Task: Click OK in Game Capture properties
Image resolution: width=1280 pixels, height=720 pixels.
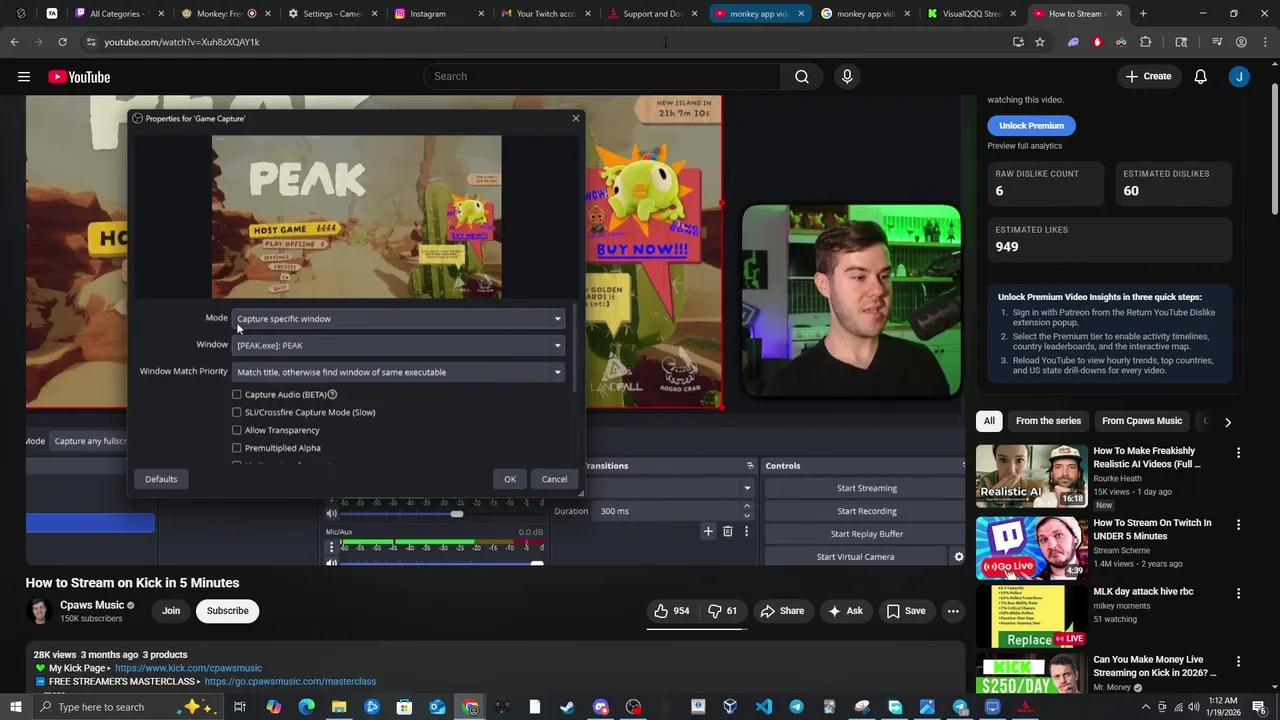Action: coord(510,479)
